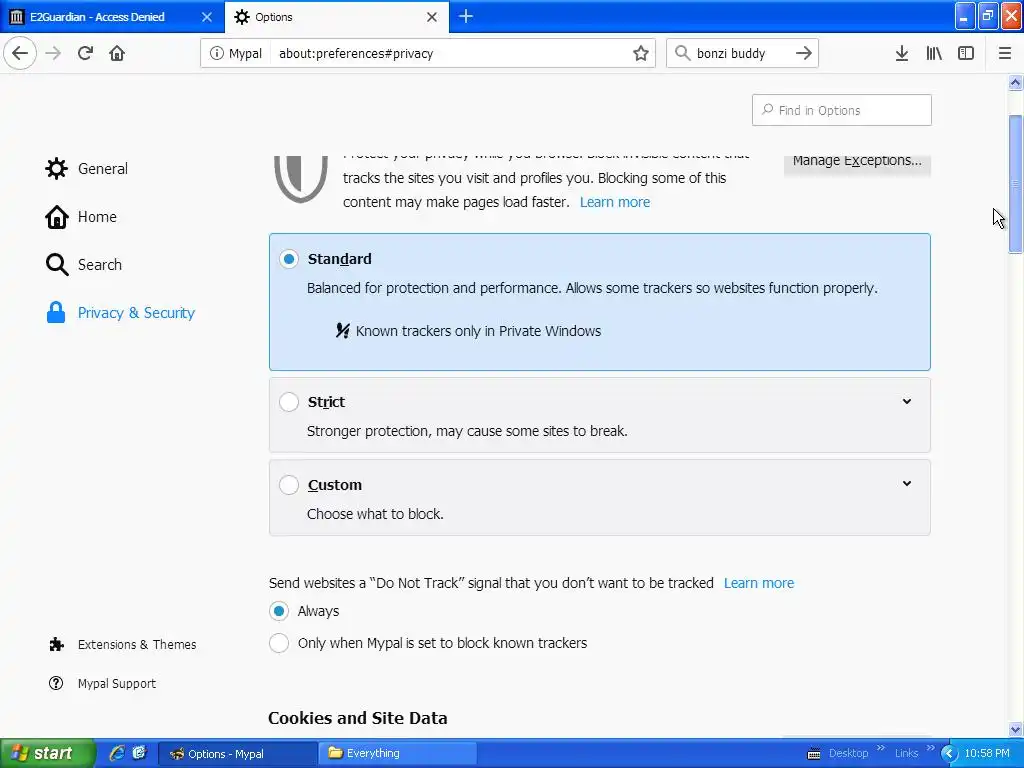This screenshot has height=768, width=1024.
Task: Open the Library icon in the toolbar
Action: [934, 53]
